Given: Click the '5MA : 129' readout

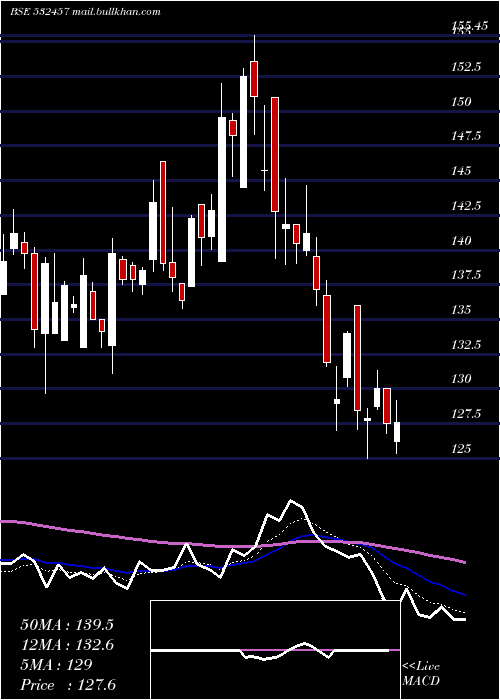Looking at the screenshot, I should click(x=56, y=665).
